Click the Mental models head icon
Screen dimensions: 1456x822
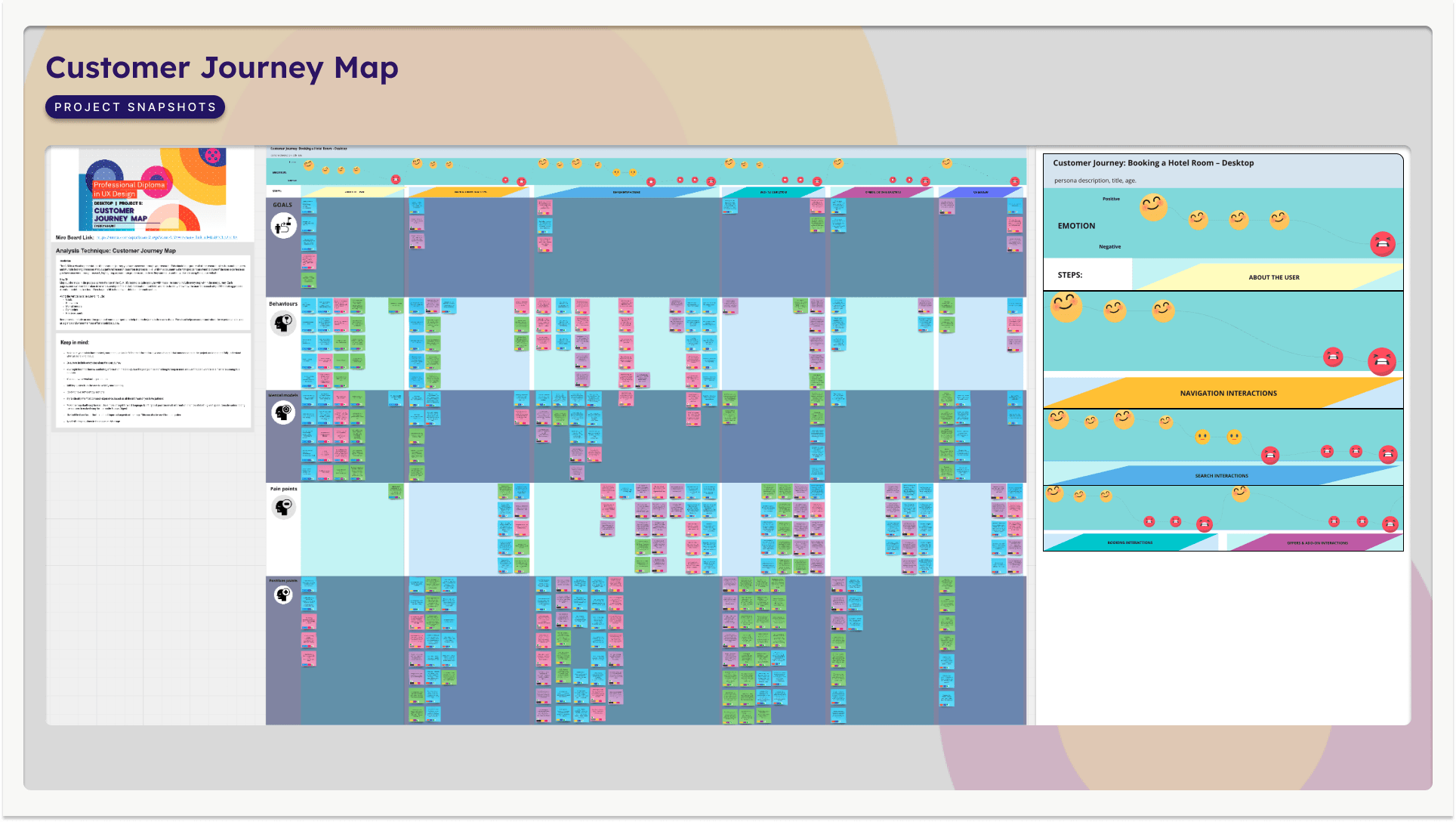point(283,413)
